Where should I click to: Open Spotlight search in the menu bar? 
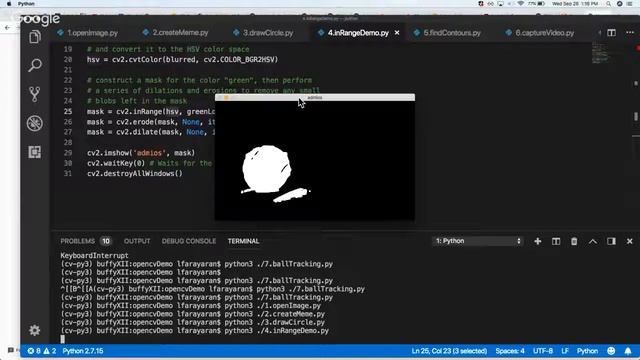point(608,4)
